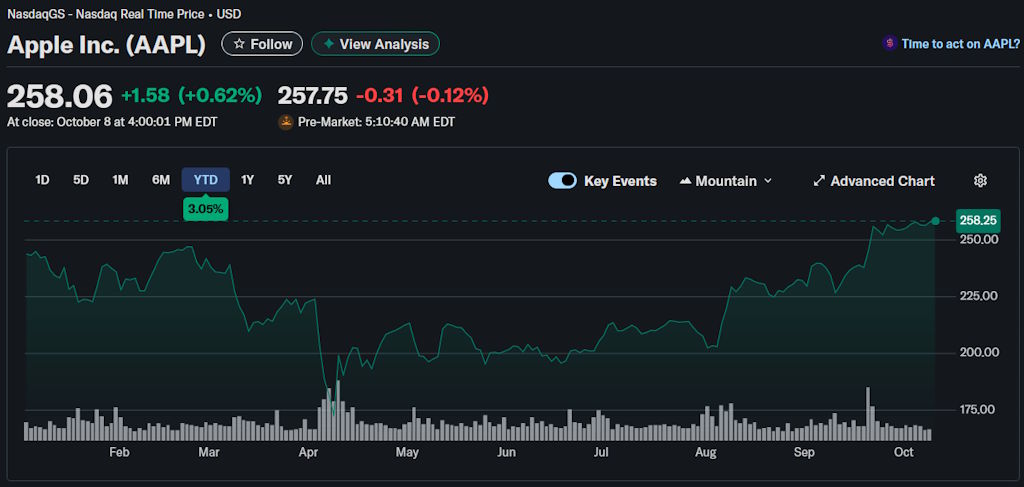Click the Advanced Chart expand arrows icon
This screenshot has width=1024, height=487.
(x=819, y=181)
